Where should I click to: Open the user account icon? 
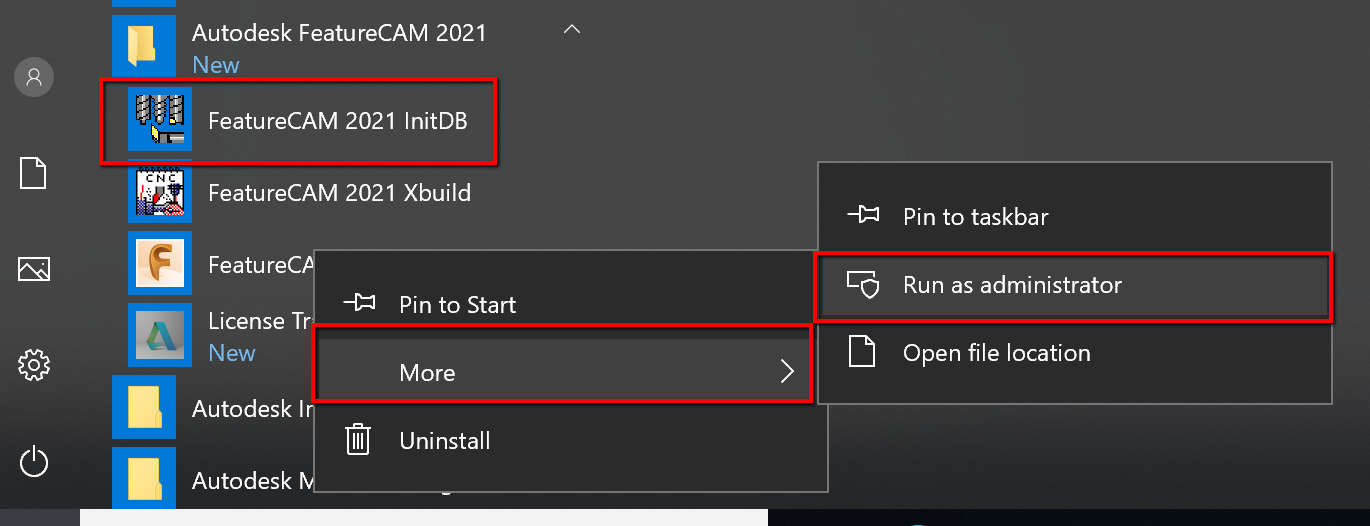34,77
